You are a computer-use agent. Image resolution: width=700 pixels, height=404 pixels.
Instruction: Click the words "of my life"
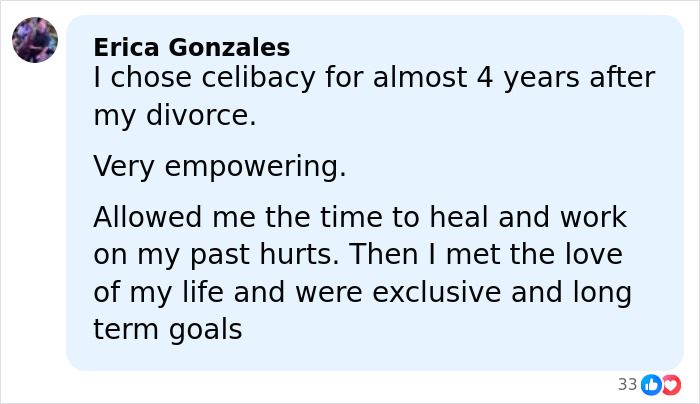point(154,292)
